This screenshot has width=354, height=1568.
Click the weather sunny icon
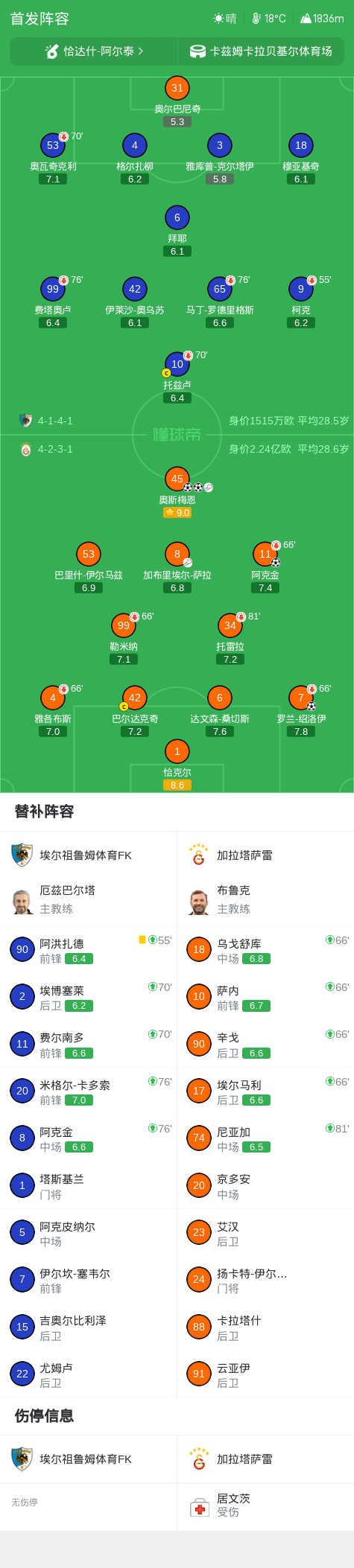tap(218, 19)
